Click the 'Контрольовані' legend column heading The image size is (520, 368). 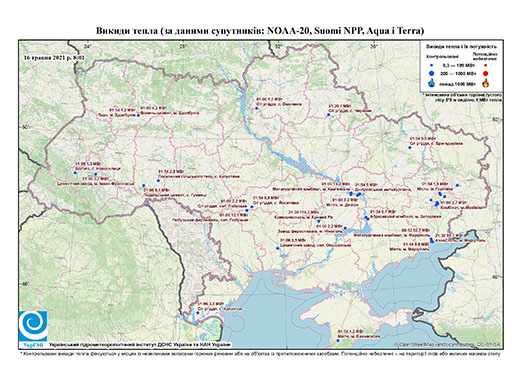coord(442,56)
